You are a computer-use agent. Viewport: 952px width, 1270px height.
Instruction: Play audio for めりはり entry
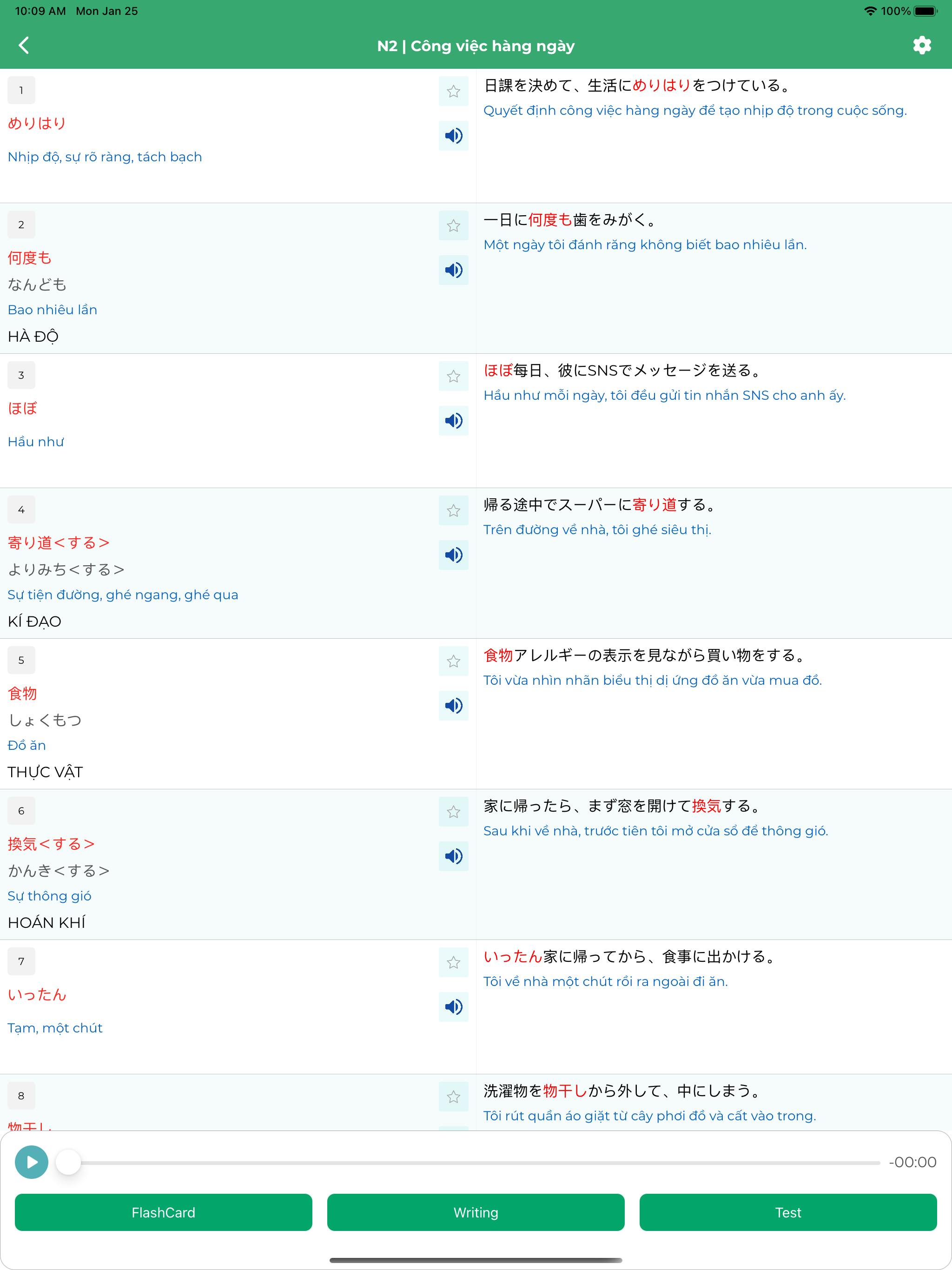(x=453, y=136)
